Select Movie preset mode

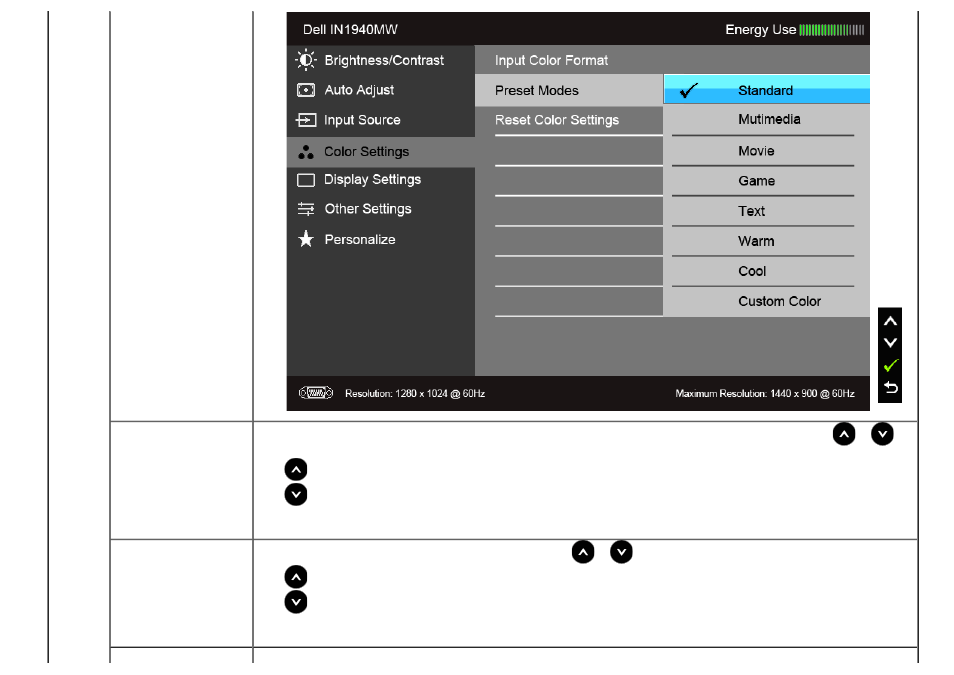click(x=767, y=151)
